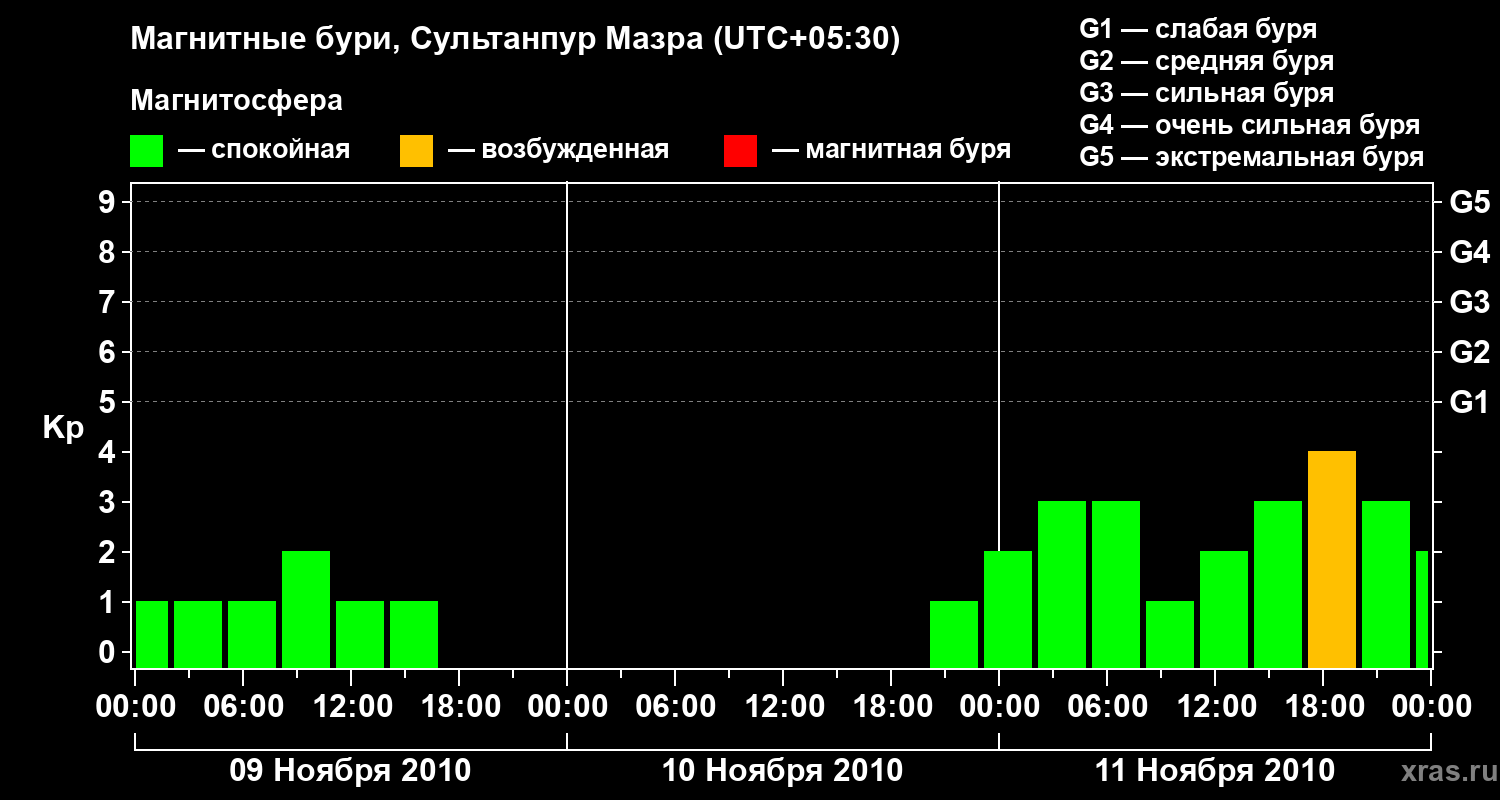Click the 'Kp' axis label
1500x800 pixels.
pos(64,429)
